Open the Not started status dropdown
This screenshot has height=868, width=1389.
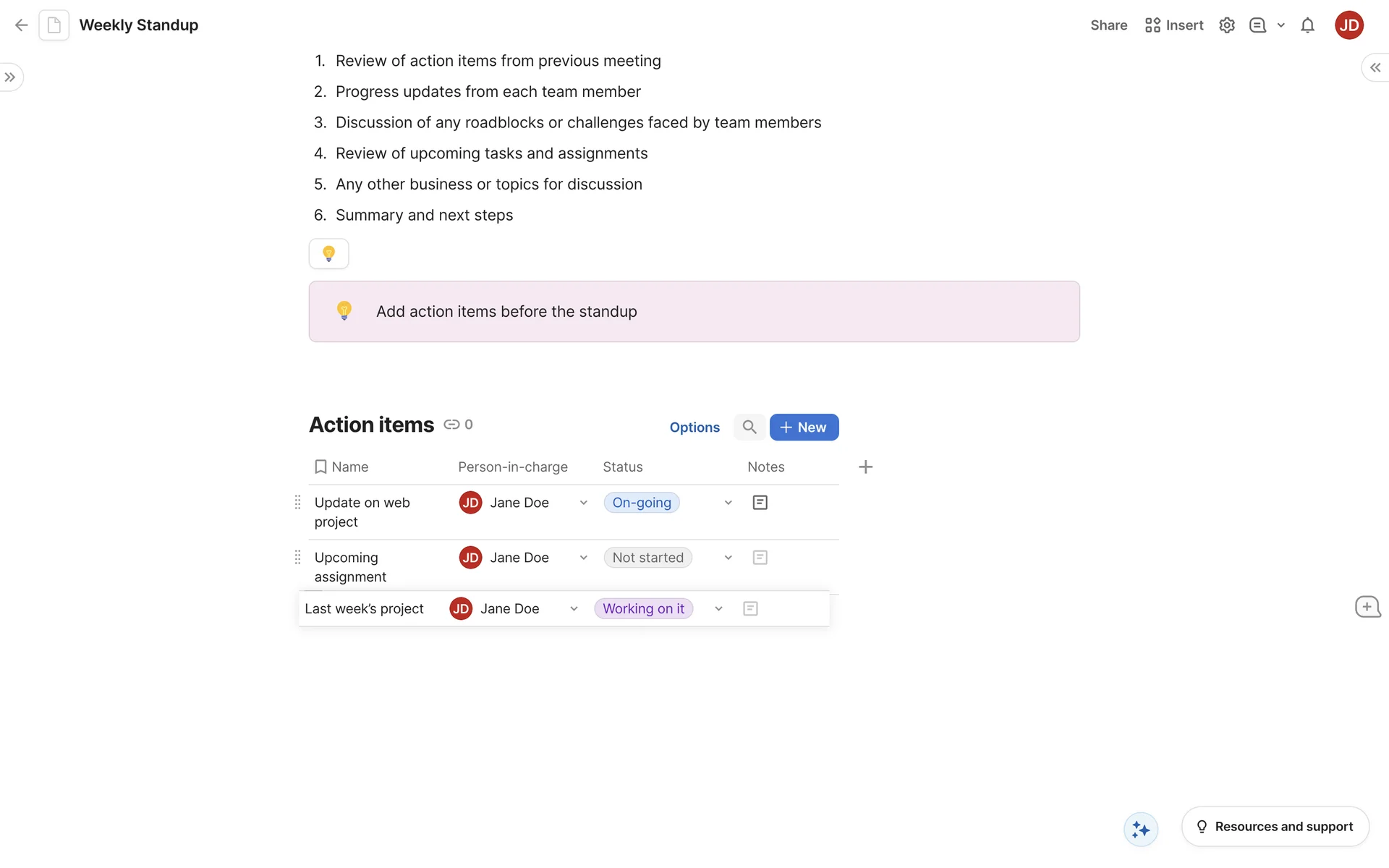[x=728, y=558]
